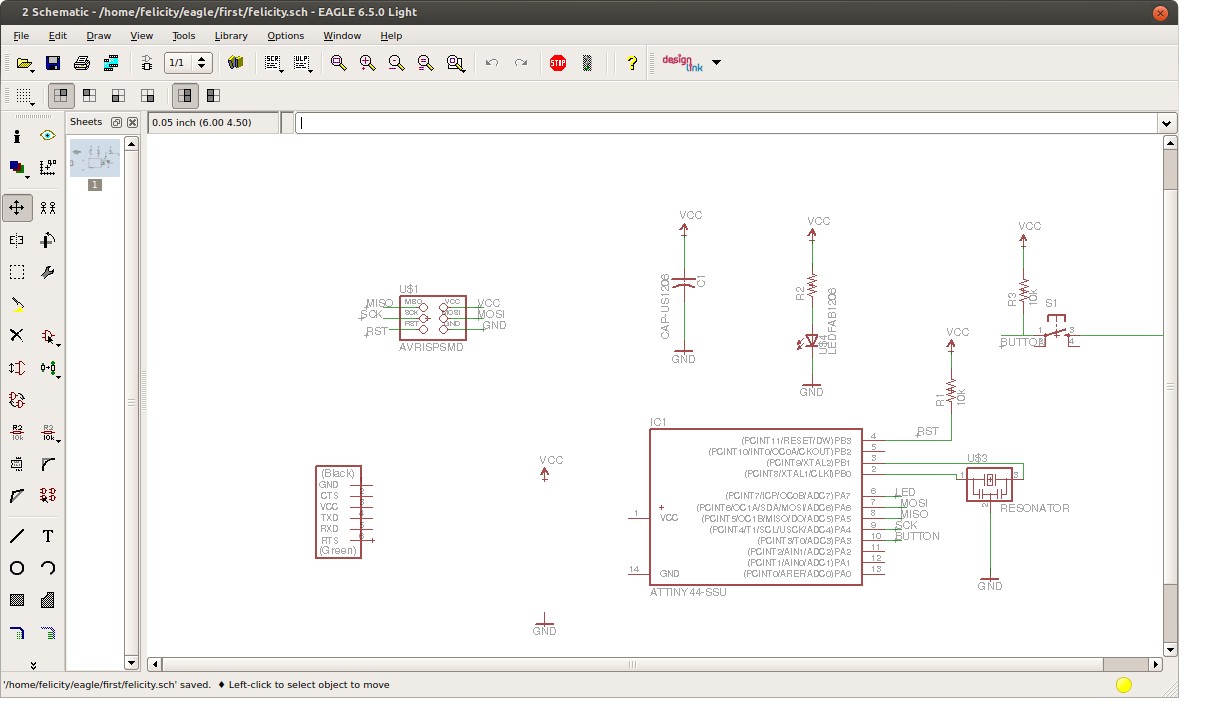Open the Options menu

tap(285, 36)
